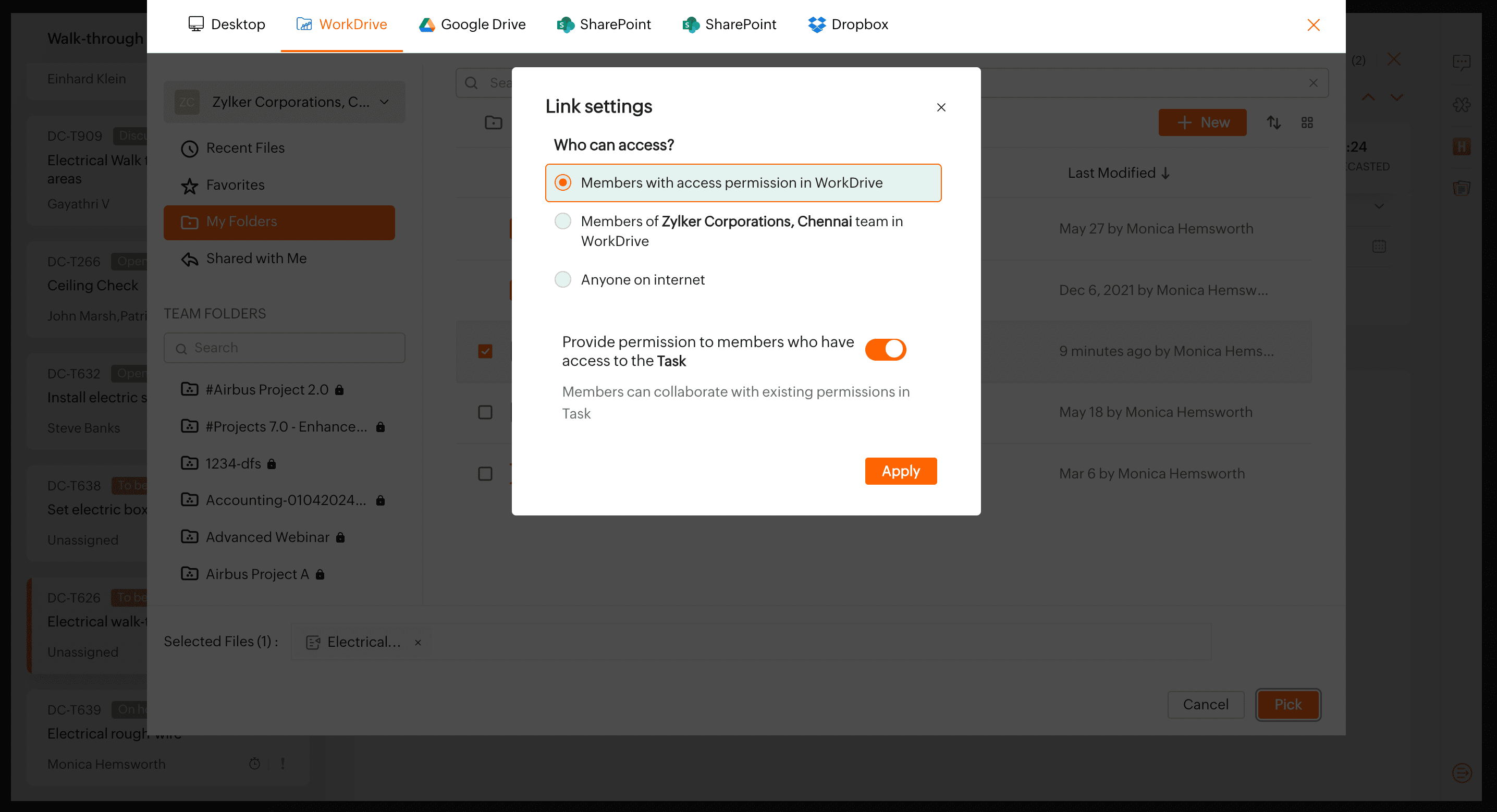Open Shared with Me section
Screen dimensions: 1497x812
[x=256, y=259]
